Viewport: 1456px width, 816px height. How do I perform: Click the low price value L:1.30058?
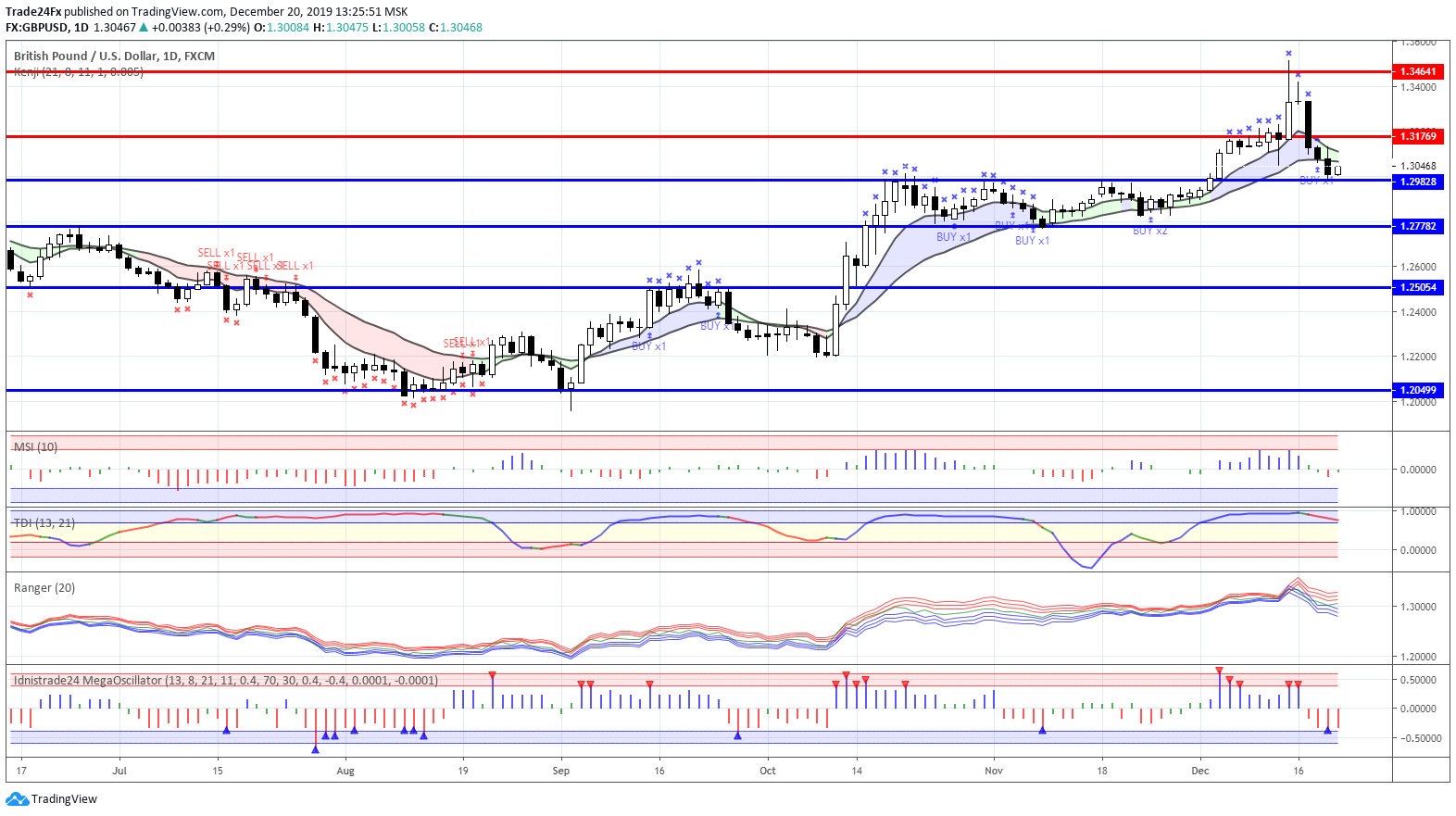click(398, 28)
